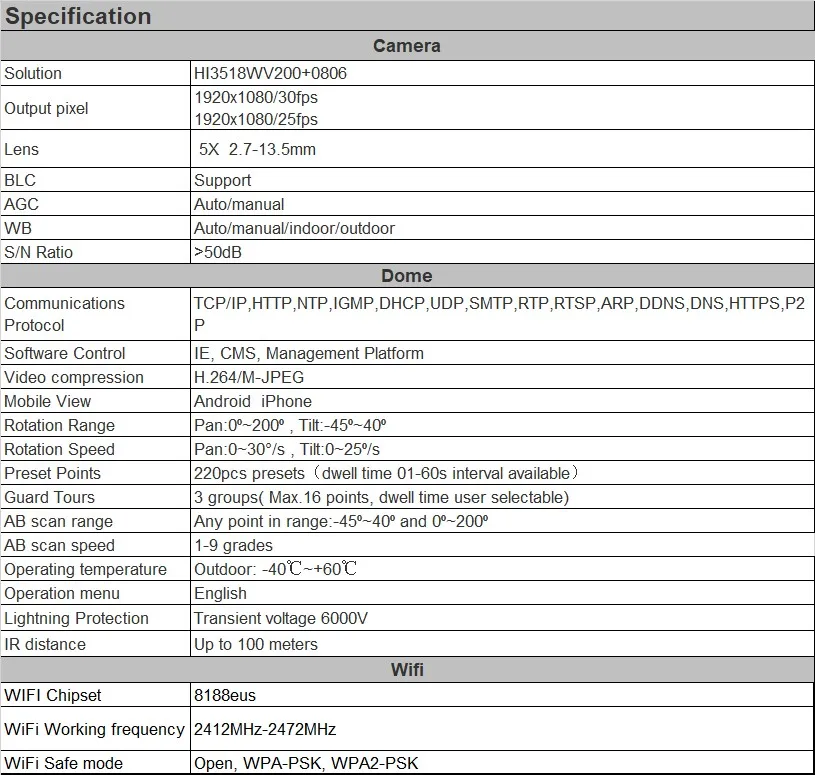Click the 'Dome' section header
815x775 pixels.
(407, 275)
